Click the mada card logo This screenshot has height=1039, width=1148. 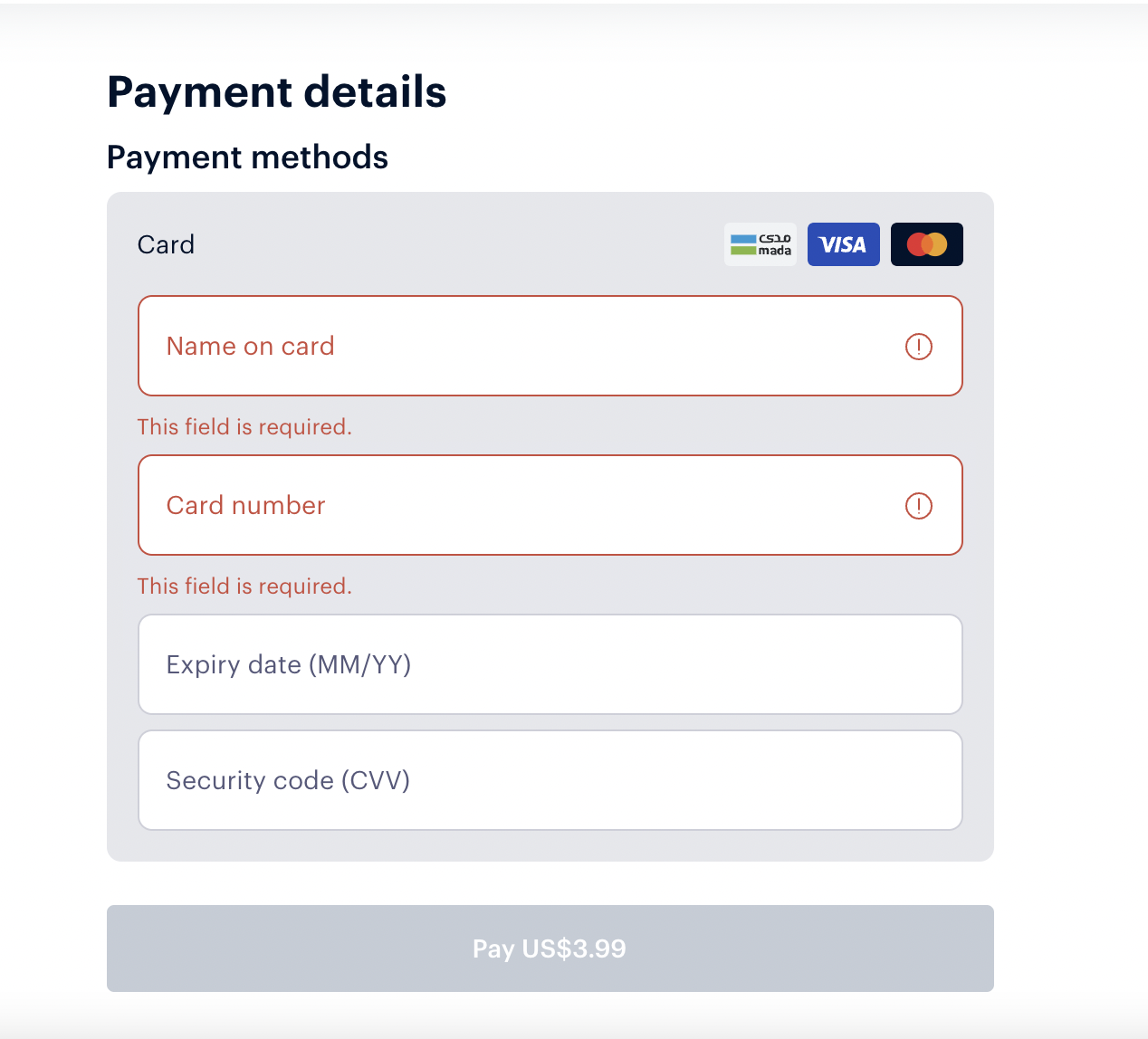tap(761, 244)
